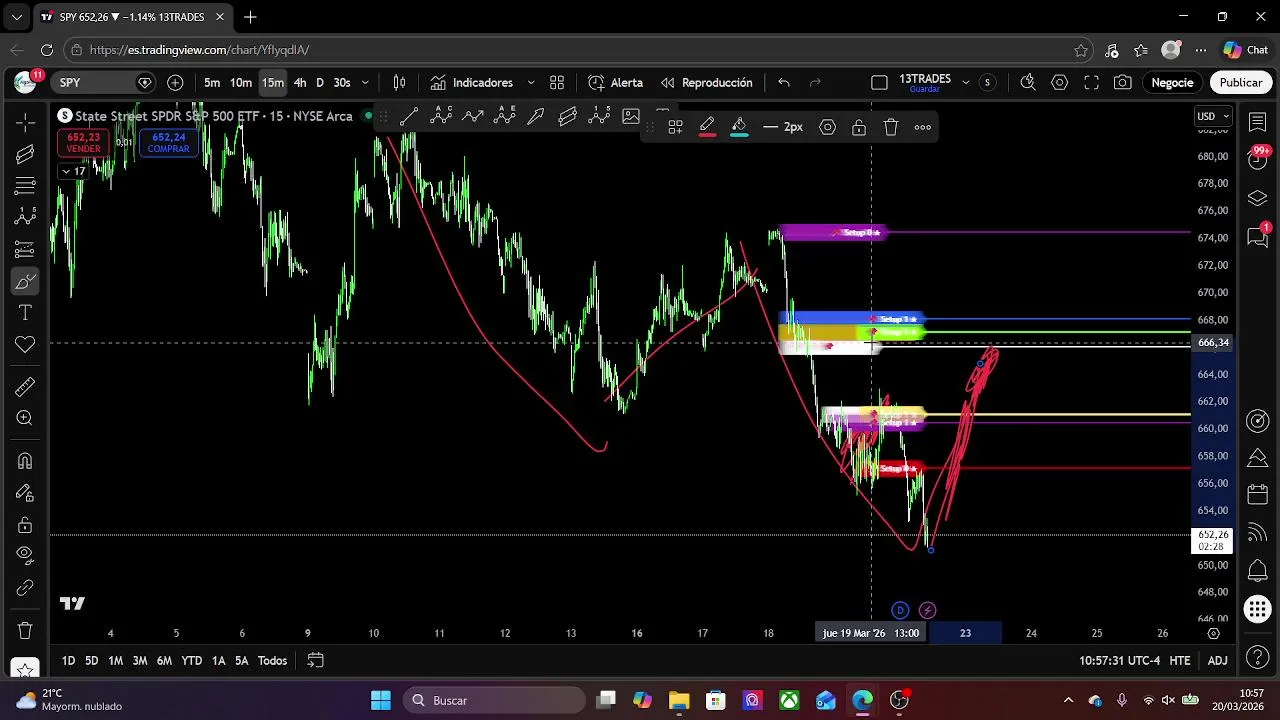Change the red line color swatch
Image resolution: width=1280 pixels, height=720 pixels.
[x=707, y=127]
